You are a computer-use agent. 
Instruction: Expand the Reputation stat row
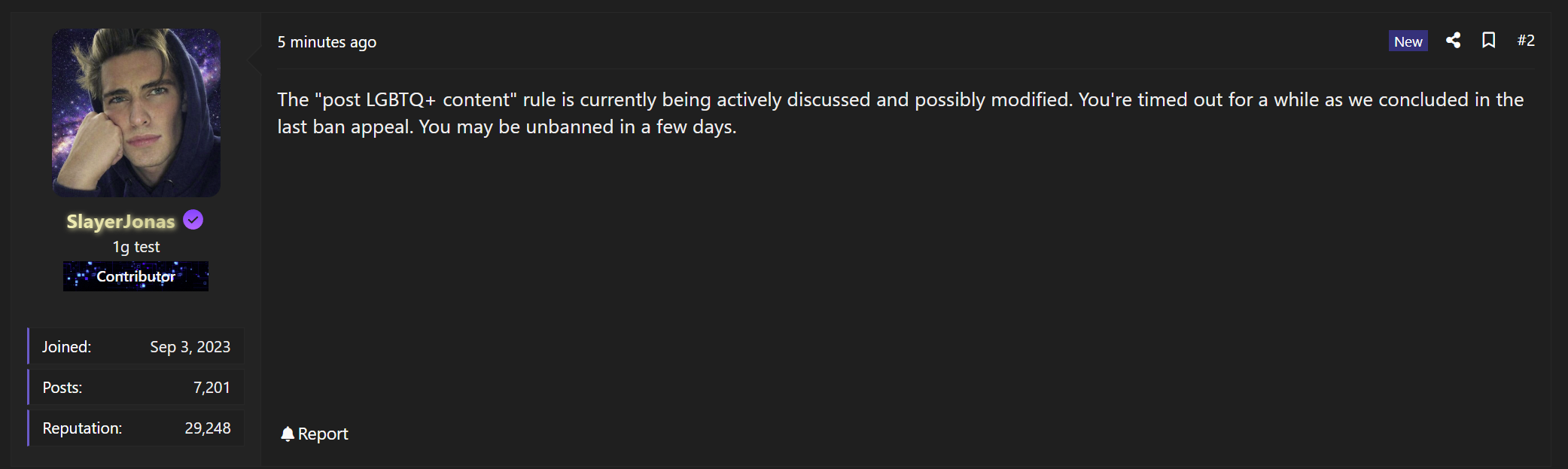click(x=135, y=428)
